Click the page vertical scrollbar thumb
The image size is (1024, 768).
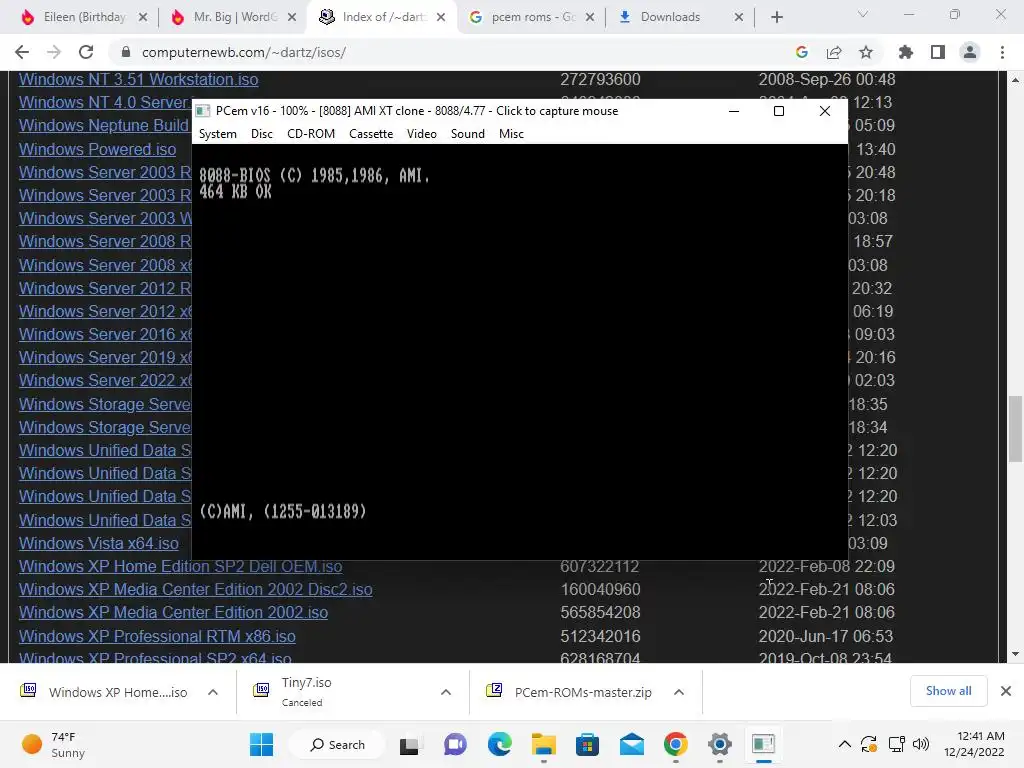click(1015, 428)
